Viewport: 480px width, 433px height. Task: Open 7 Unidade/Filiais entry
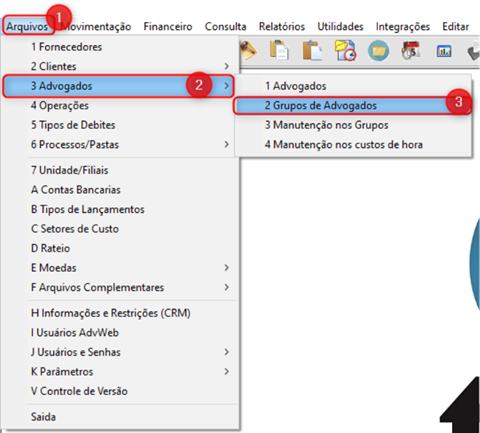(120, 170)
